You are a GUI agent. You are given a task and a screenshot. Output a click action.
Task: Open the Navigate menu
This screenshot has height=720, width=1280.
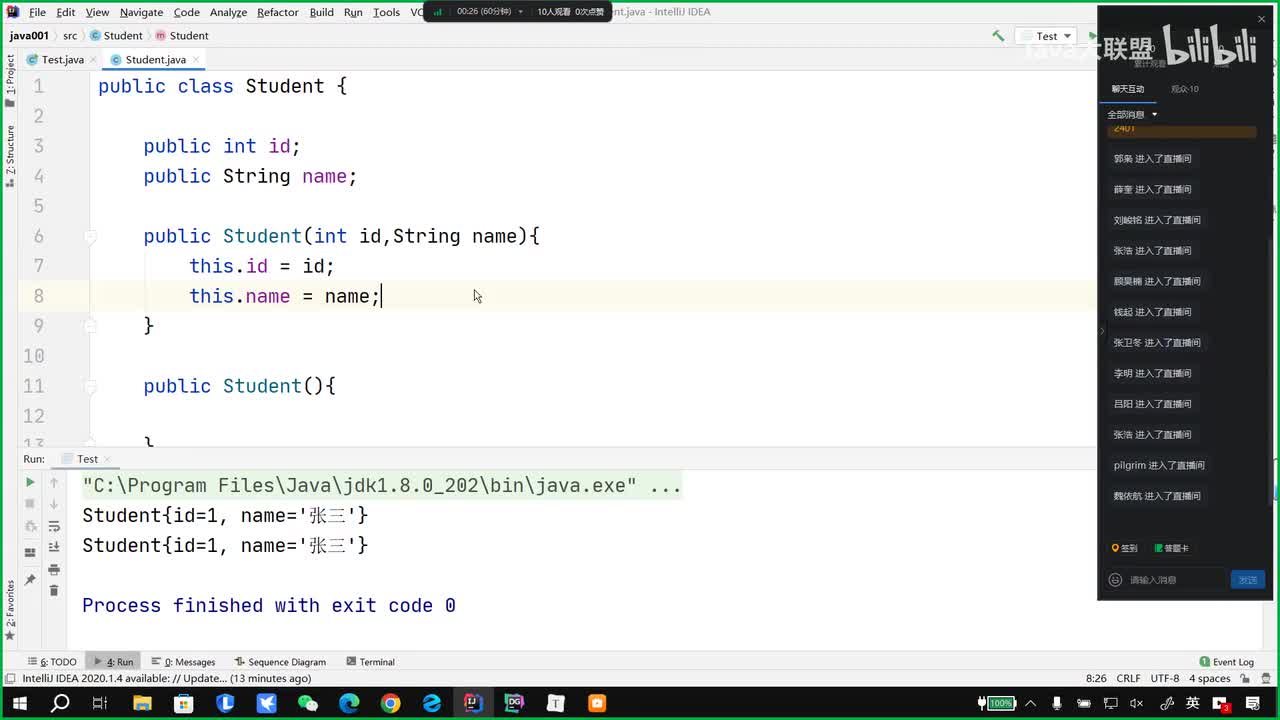pos(141,12)
